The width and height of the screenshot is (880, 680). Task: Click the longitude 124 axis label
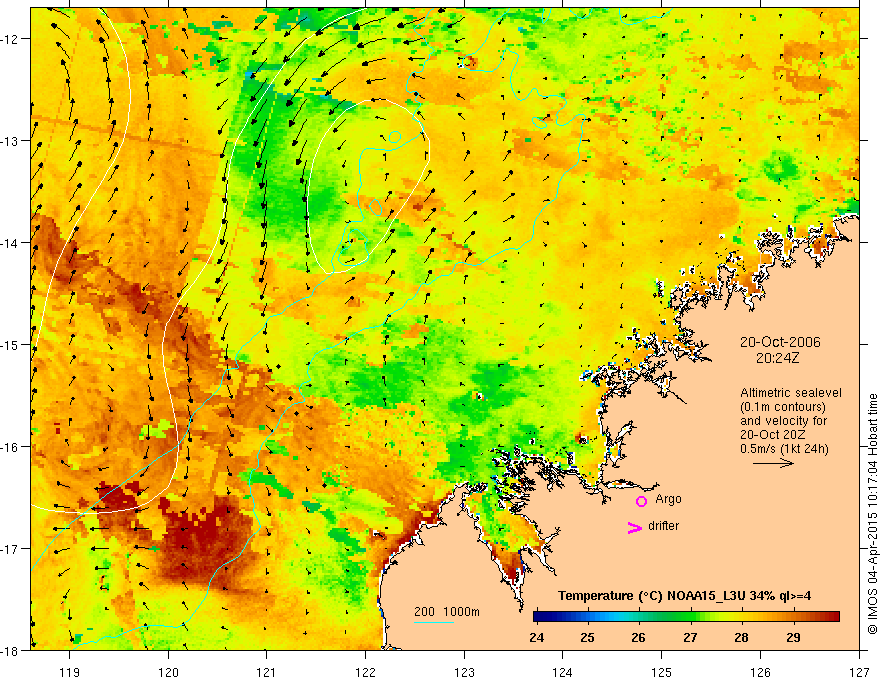(x=563, y=672)
